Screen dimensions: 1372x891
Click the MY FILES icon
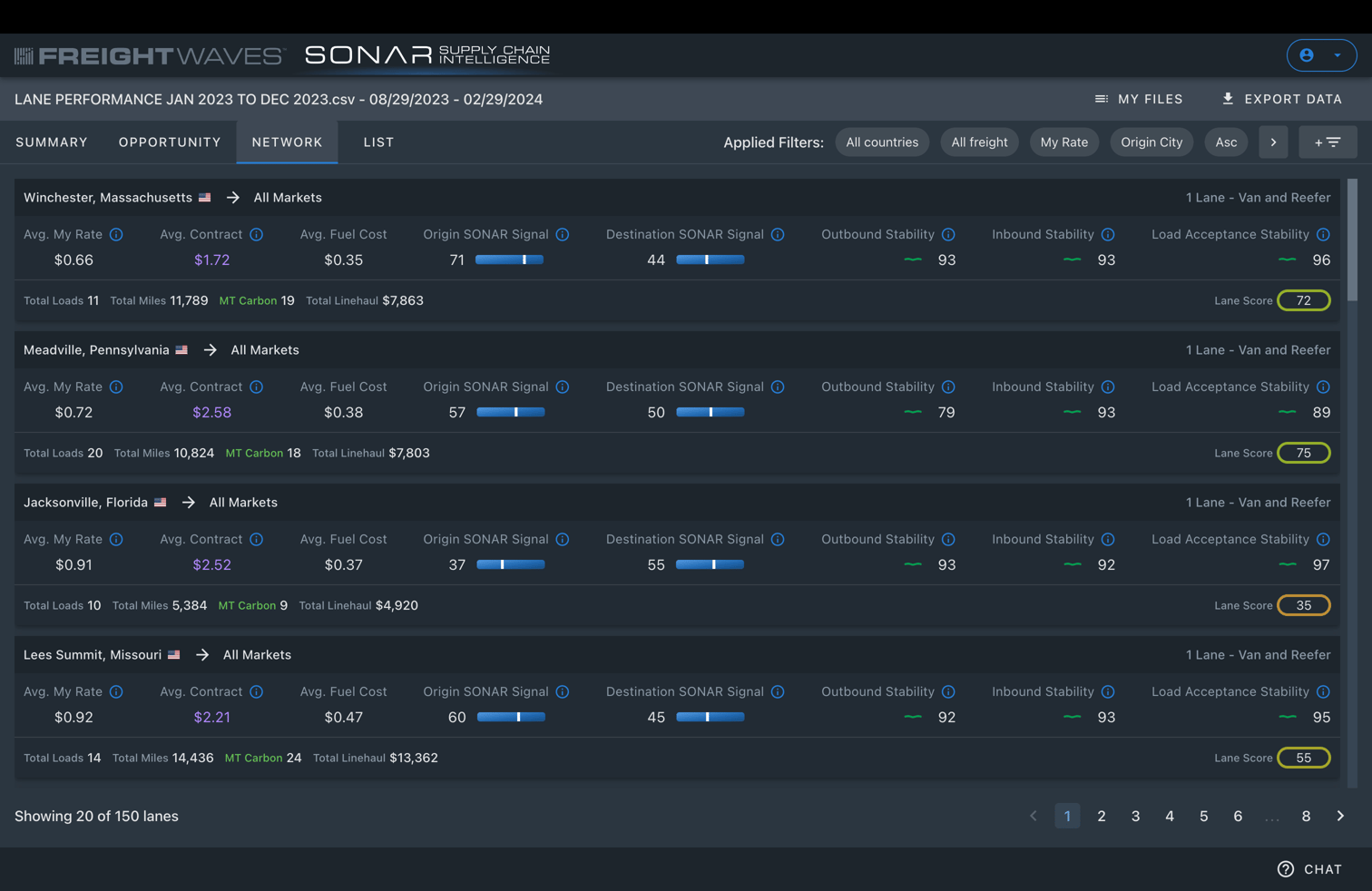[1102, 99]
